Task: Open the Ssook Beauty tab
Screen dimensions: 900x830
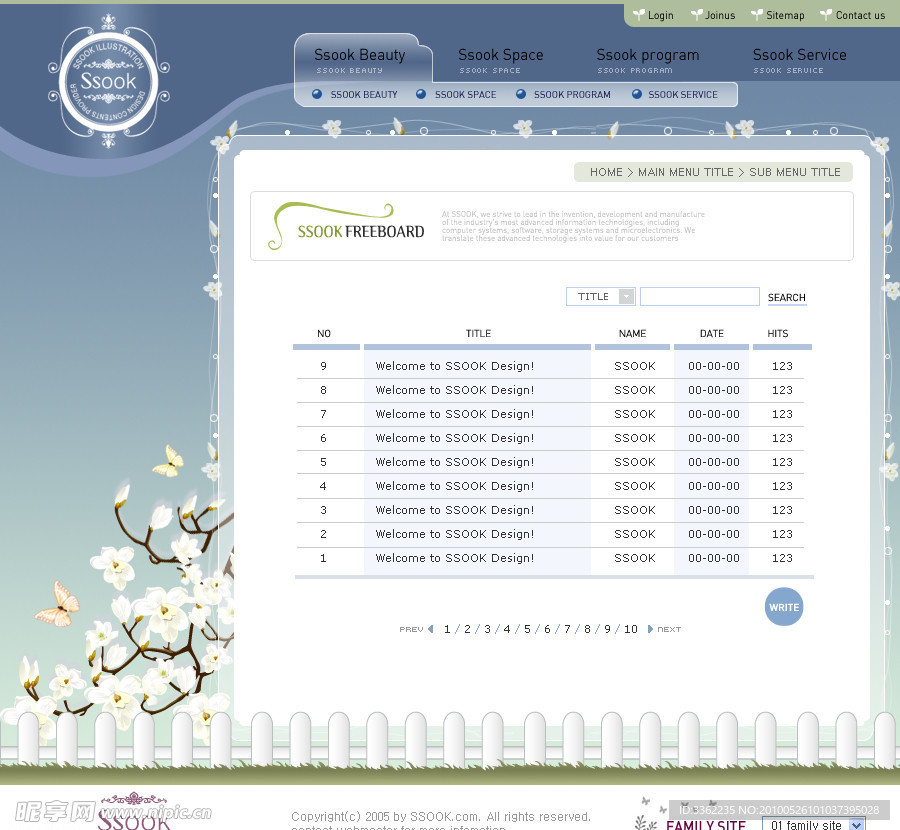Action: (x=360, y=56)
